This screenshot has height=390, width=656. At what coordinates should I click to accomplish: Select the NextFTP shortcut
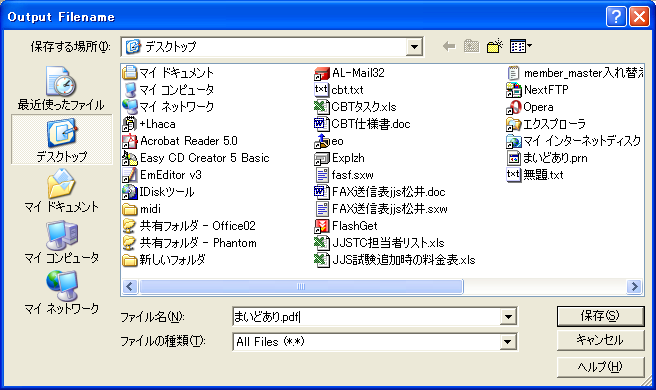[x=537, y=90]
